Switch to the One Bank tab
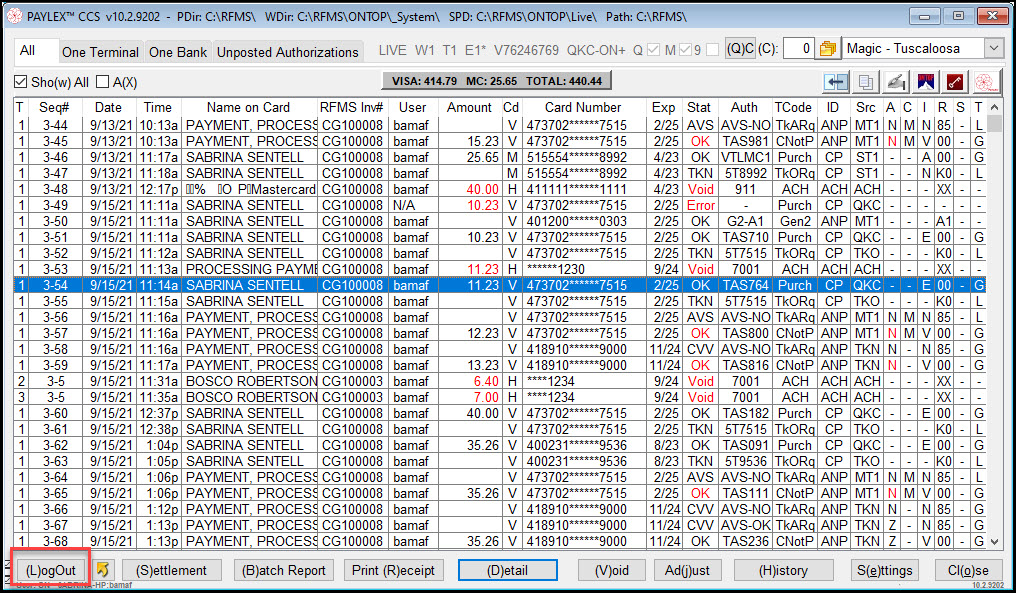Image resolution: width=1016 pixels, height=593 pixels. point(178,52)
